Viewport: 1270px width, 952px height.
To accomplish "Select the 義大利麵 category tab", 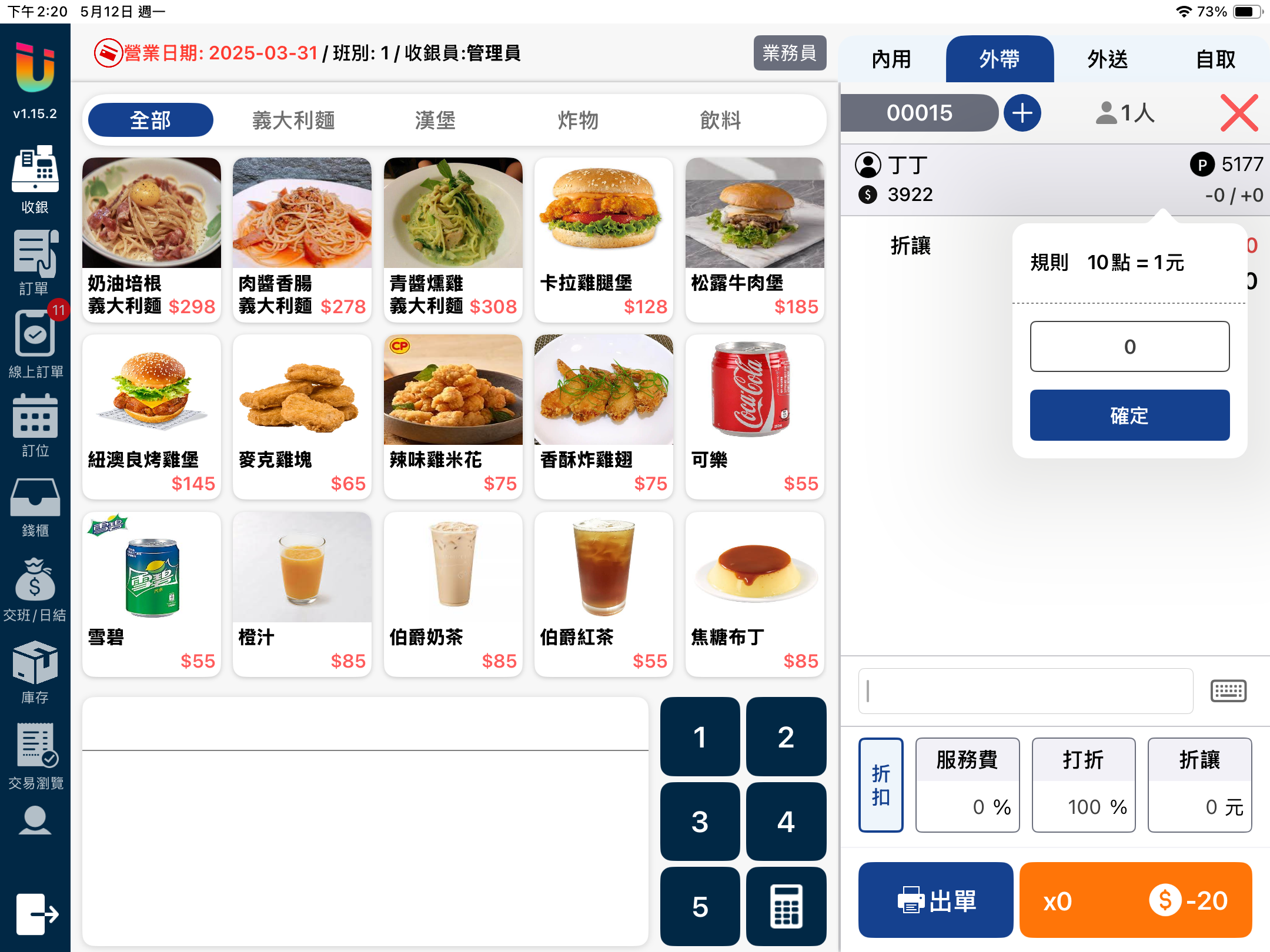I will tap(293, 120).
